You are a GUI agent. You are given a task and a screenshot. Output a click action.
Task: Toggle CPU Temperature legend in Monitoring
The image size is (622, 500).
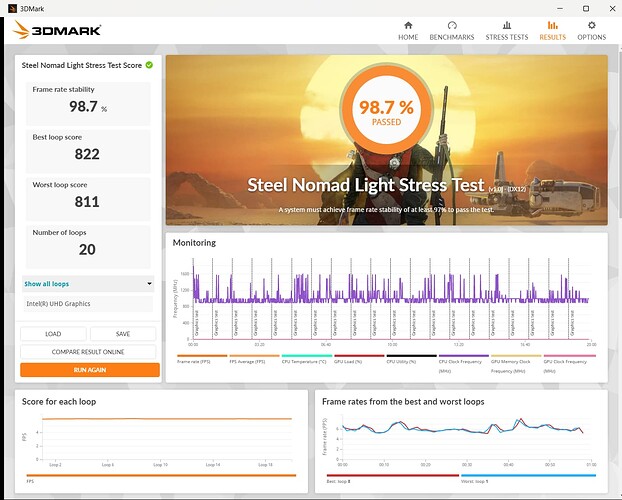(x=307, y=359)
